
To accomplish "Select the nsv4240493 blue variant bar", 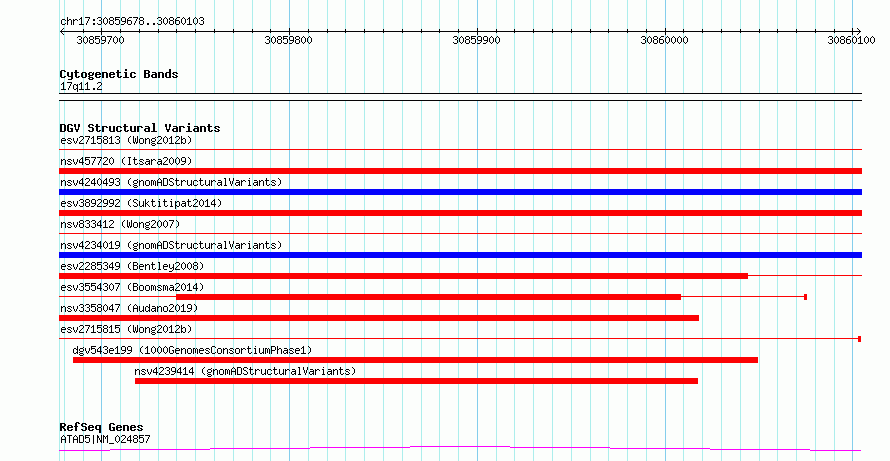I will point(460,192).
